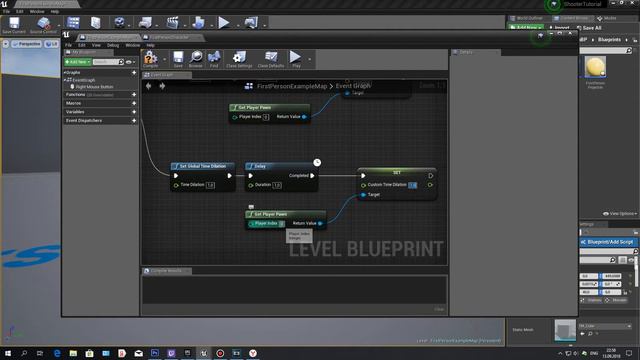Open Class Settings in blueprint toolbar
640x360 pixels.
click(239, 59)
